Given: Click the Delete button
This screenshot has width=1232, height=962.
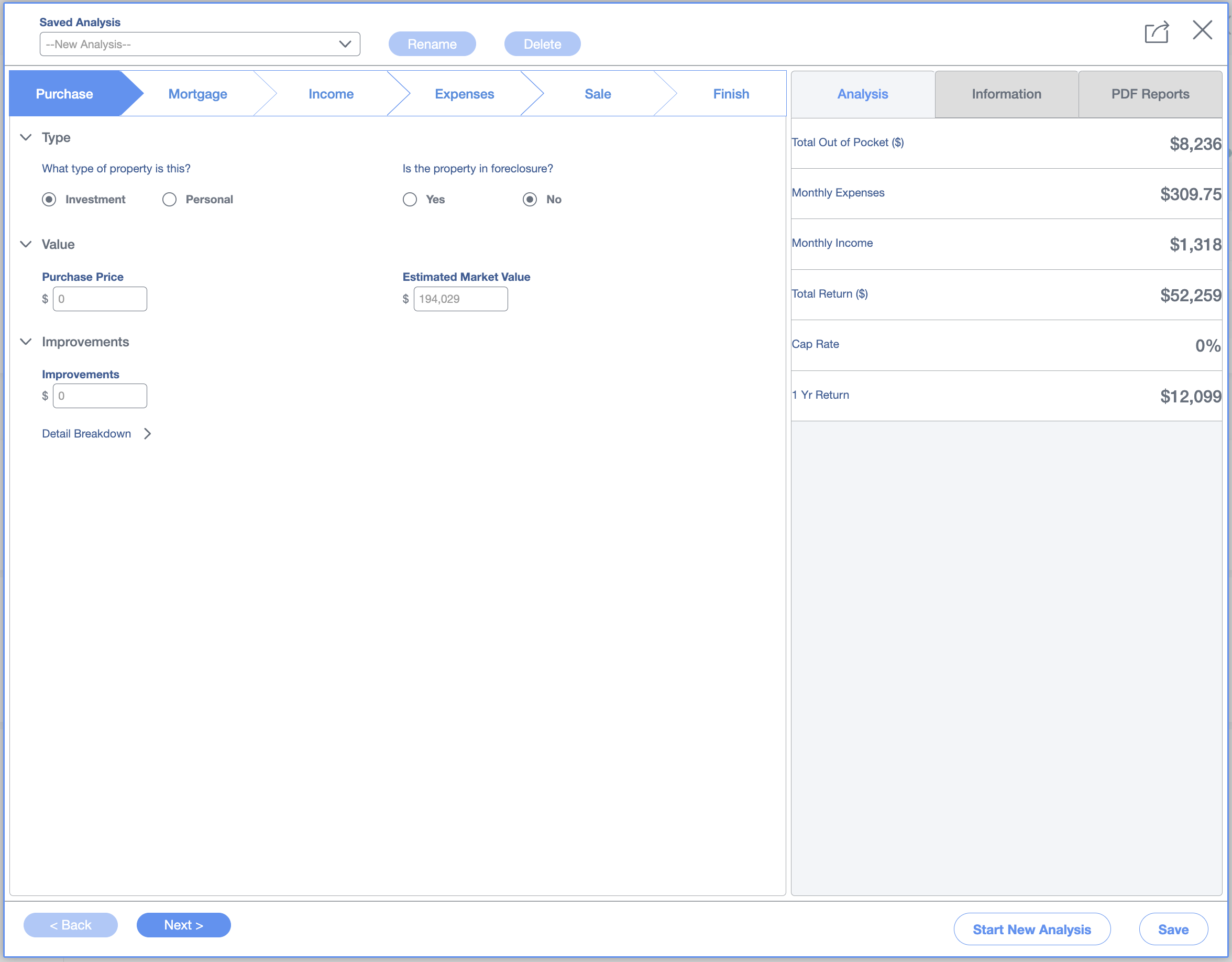Looking at the screenshot, I should 542,43.
